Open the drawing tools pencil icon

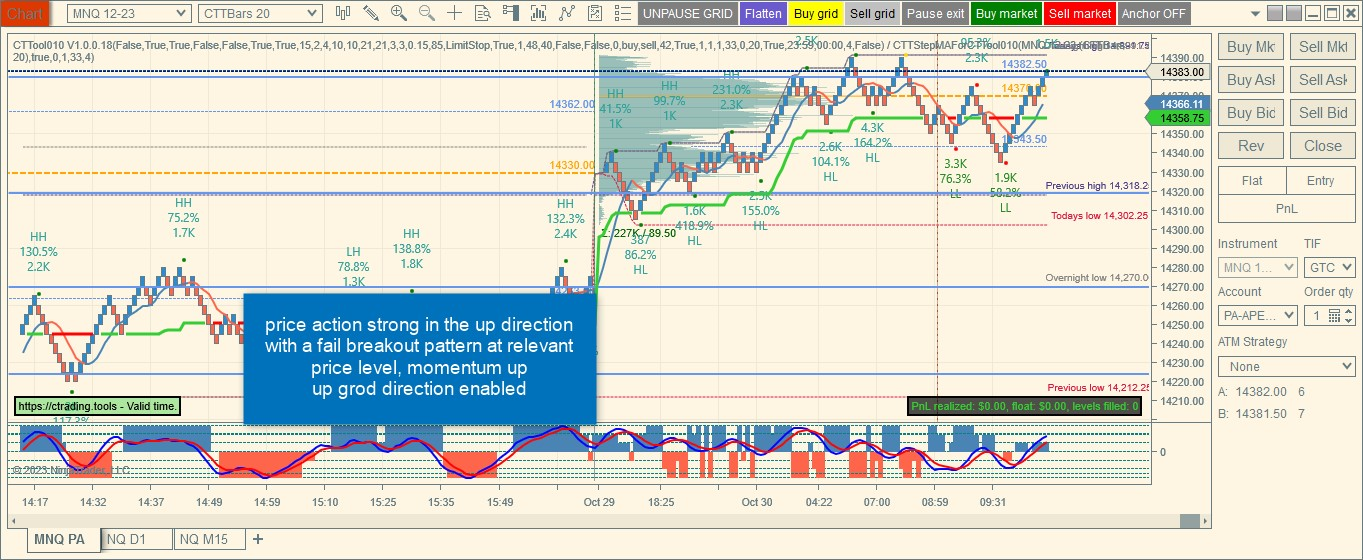click(371, 13)
